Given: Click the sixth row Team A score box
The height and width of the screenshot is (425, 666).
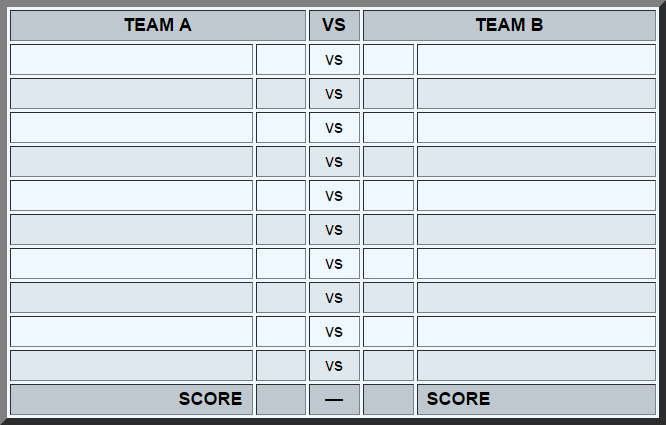Looking at the screenshot, I should (x=281, y=229).
